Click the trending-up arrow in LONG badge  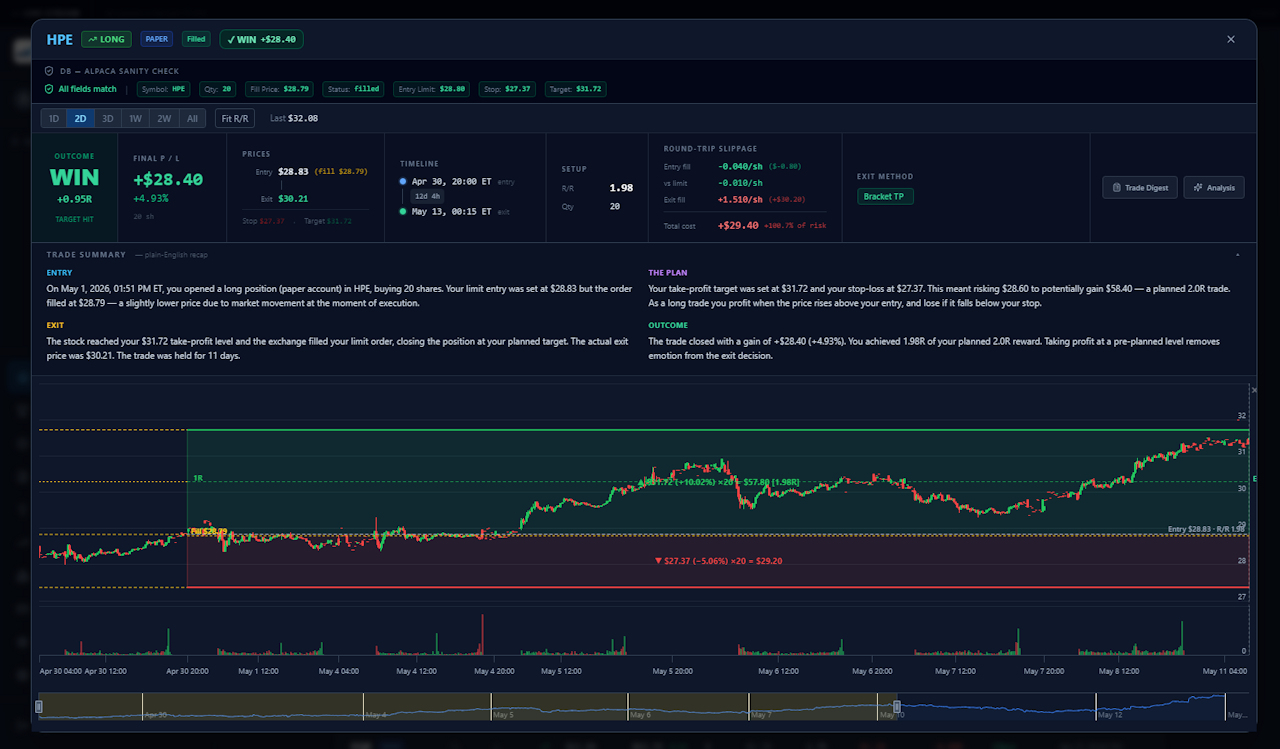92,39
